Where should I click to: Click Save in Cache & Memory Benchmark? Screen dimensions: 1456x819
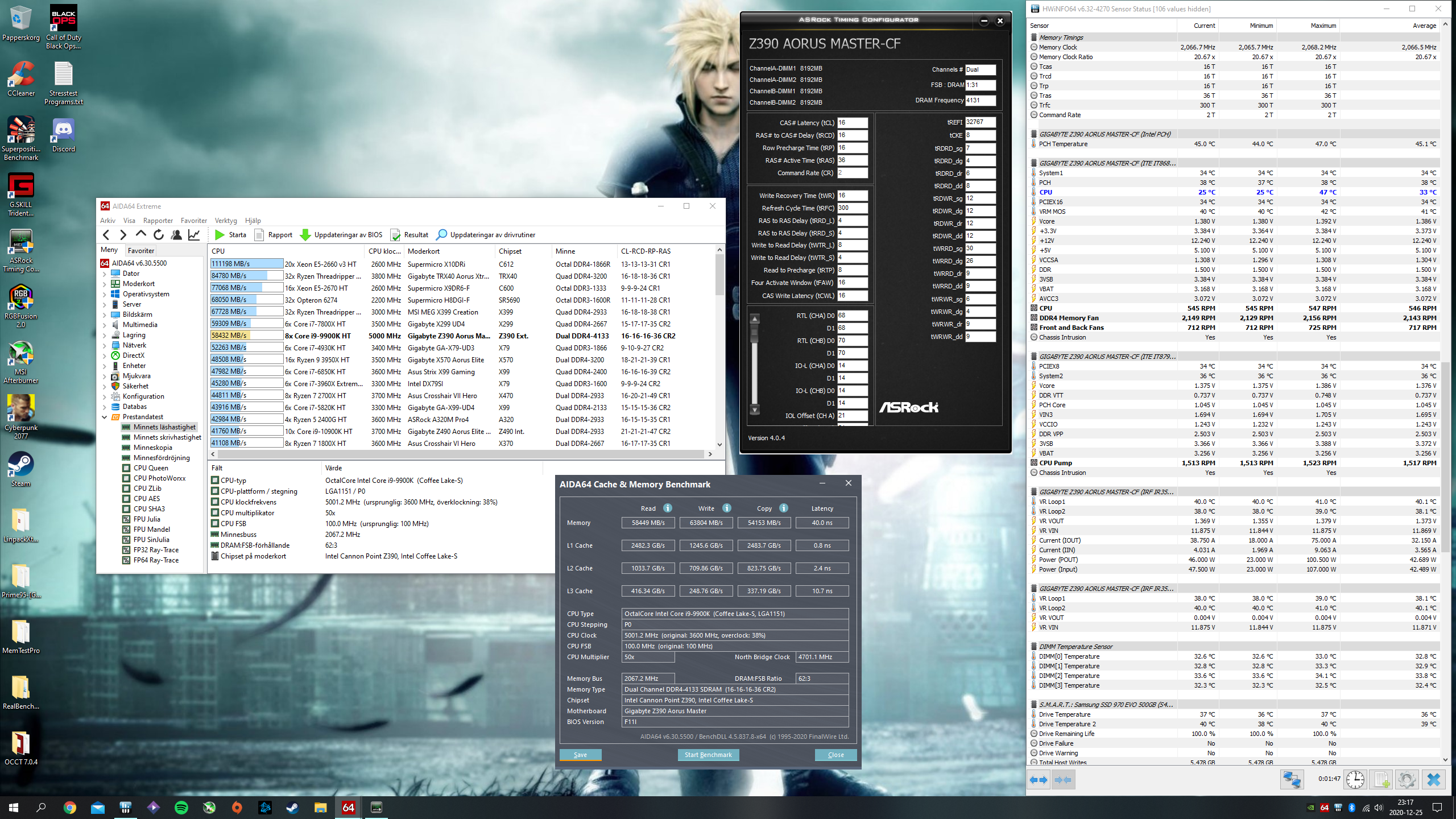(x=580, y=755)
